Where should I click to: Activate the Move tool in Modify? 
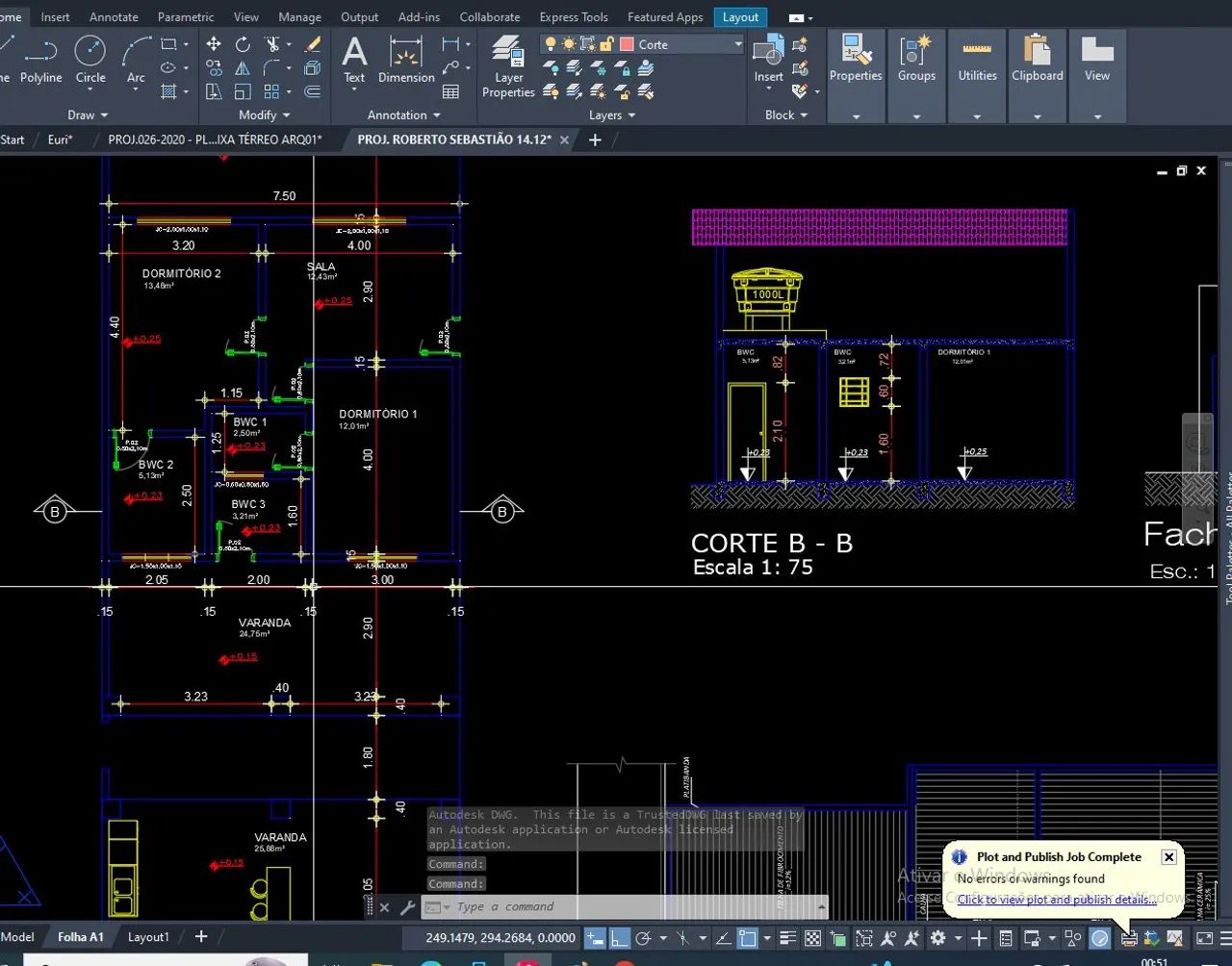[x=214, y=44]
